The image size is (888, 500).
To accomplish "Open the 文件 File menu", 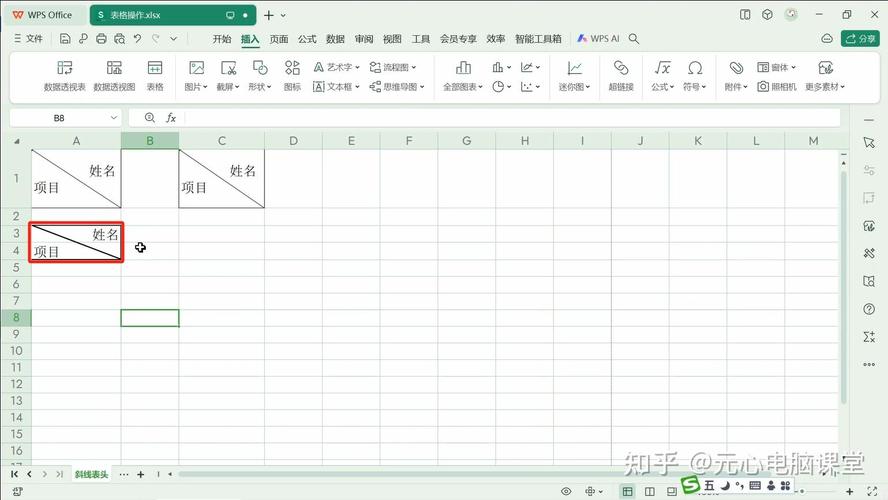I will (28, 39).
